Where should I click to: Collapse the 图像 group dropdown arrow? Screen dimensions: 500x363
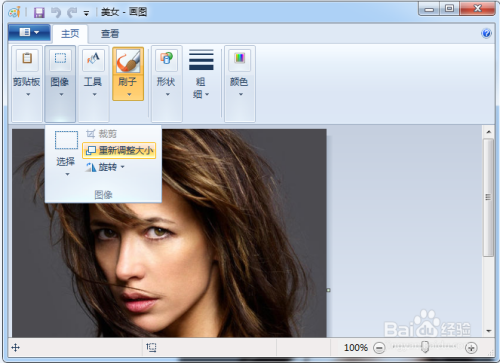[x=61, y=95]
